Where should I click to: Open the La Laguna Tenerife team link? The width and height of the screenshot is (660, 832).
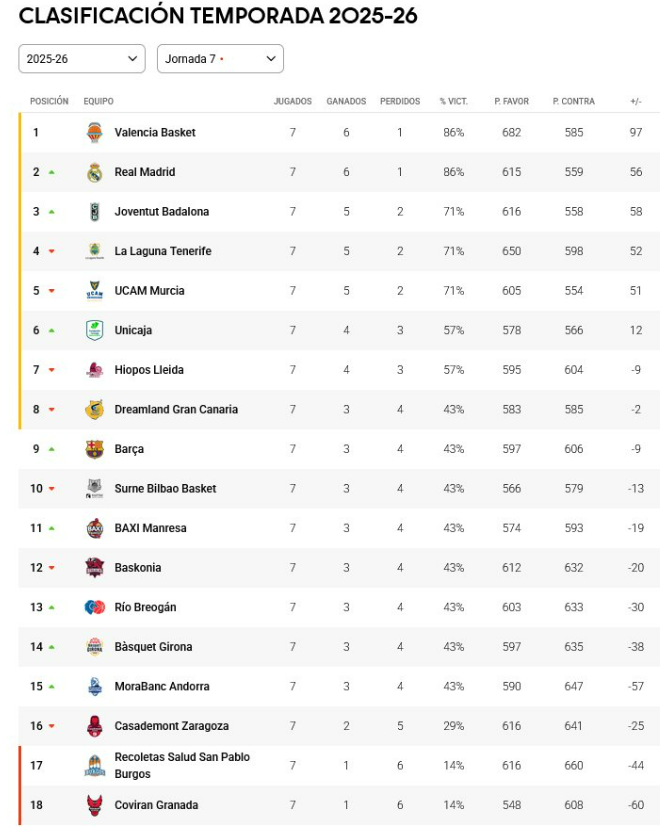[x=163, y=251]
